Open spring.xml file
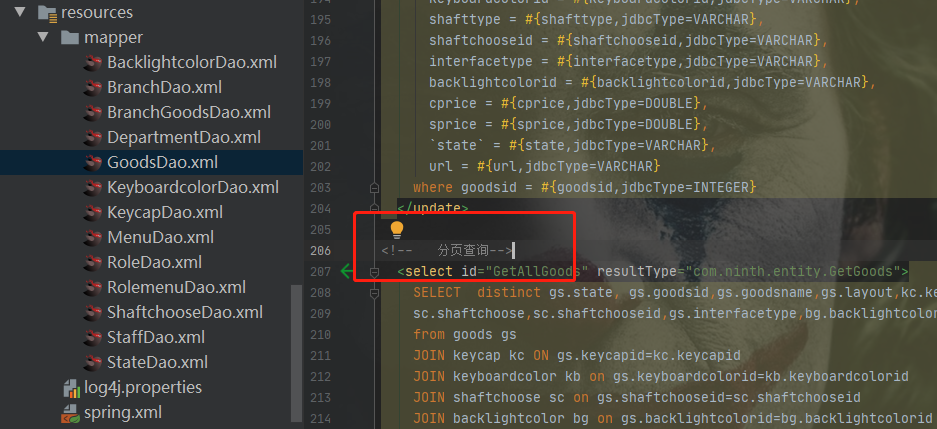This screenshot has width=937, height=429. 123,413
